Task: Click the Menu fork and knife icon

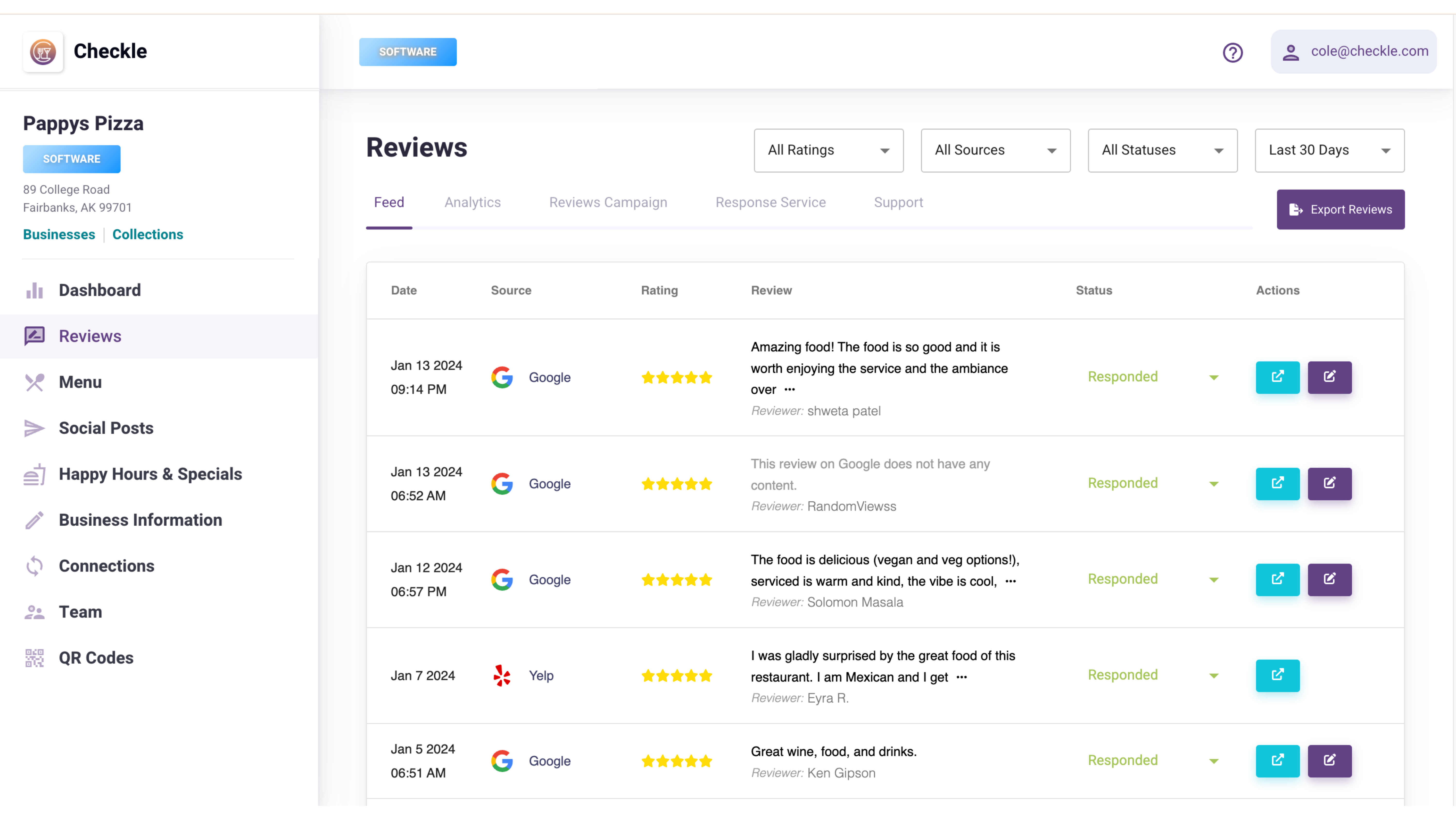Action: pos(34,383)
